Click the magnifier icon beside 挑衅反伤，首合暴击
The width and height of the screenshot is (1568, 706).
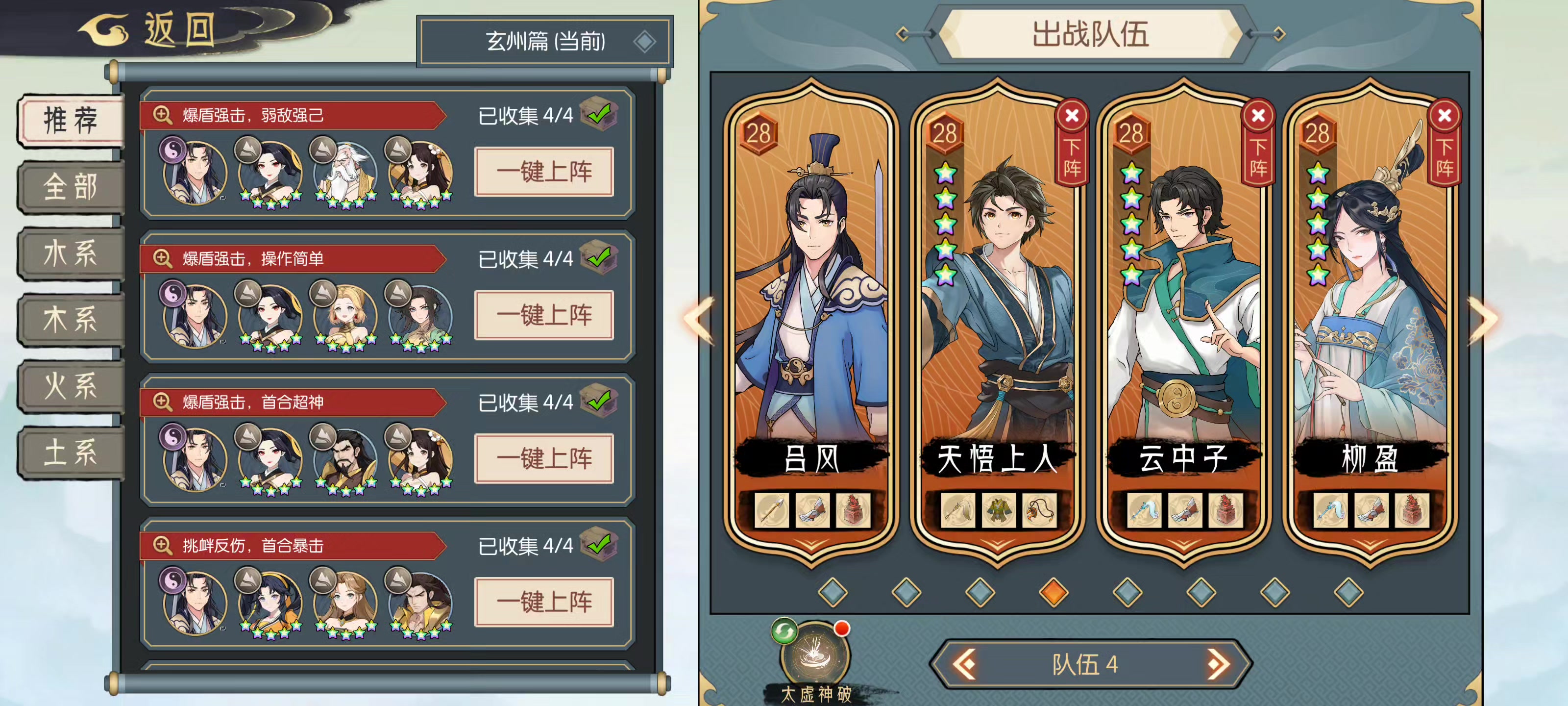(x=163, y=545)
